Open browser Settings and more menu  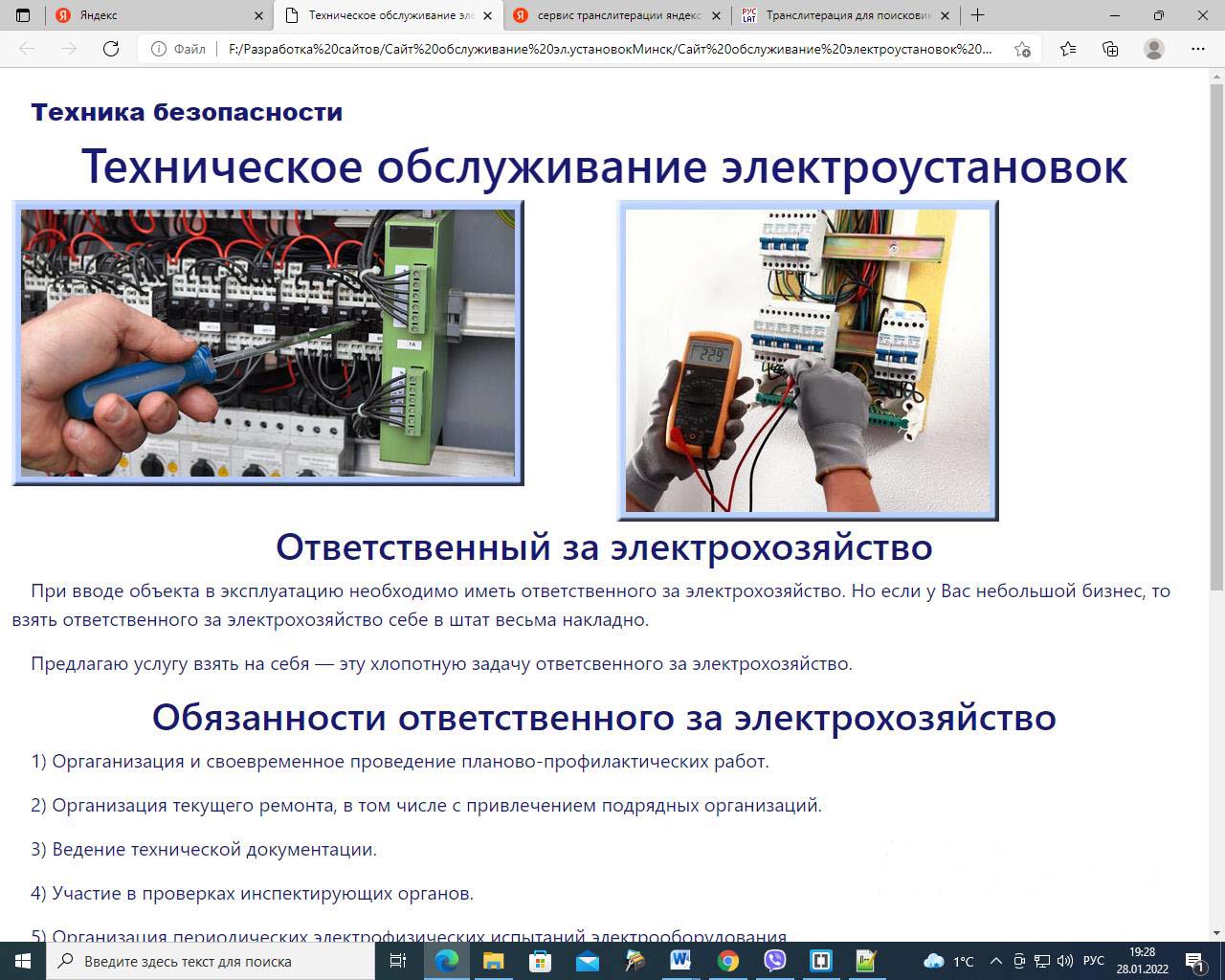[x=1197, y=49]
